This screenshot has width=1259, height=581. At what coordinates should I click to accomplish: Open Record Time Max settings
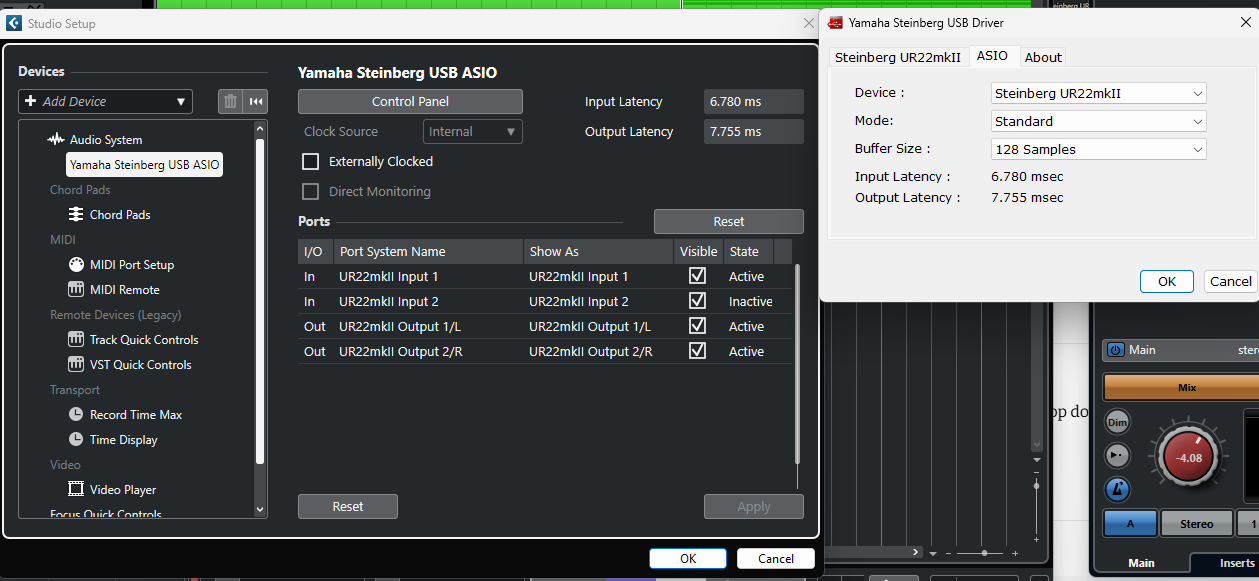(135, 415)
